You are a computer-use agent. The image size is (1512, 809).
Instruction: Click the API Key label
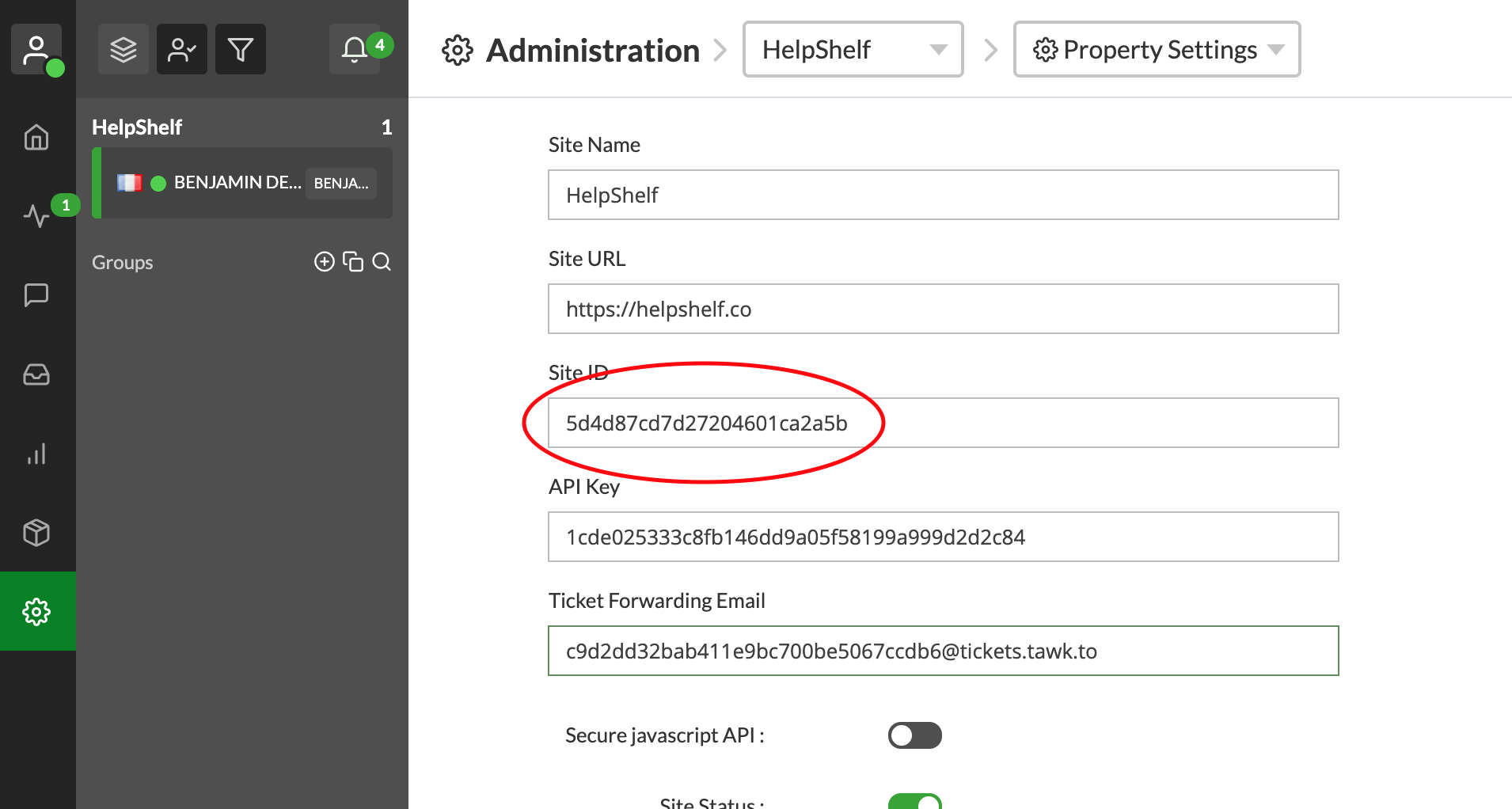tap(584, 487)
